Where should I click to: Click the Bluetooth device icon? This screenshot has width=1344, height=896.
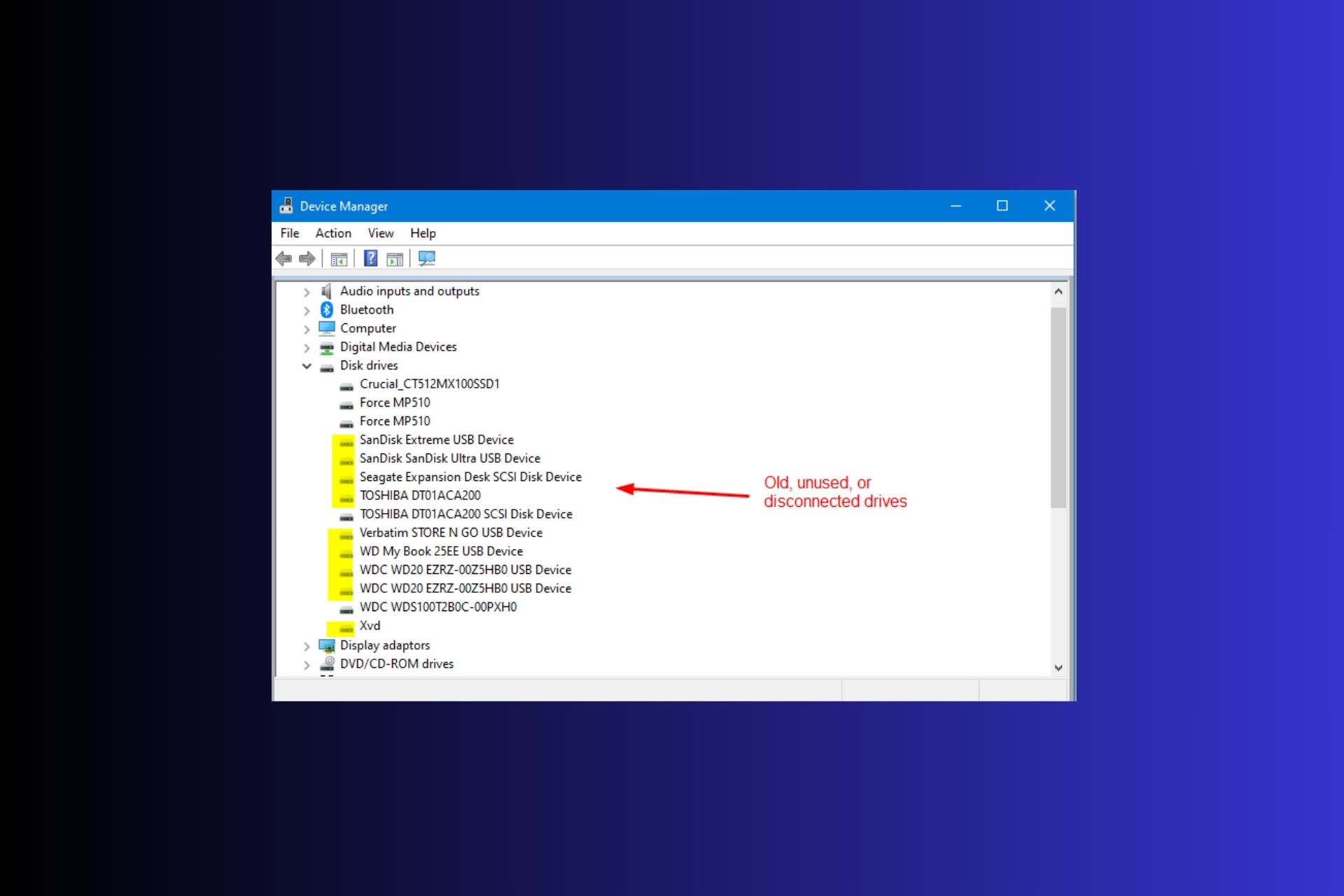326,309
